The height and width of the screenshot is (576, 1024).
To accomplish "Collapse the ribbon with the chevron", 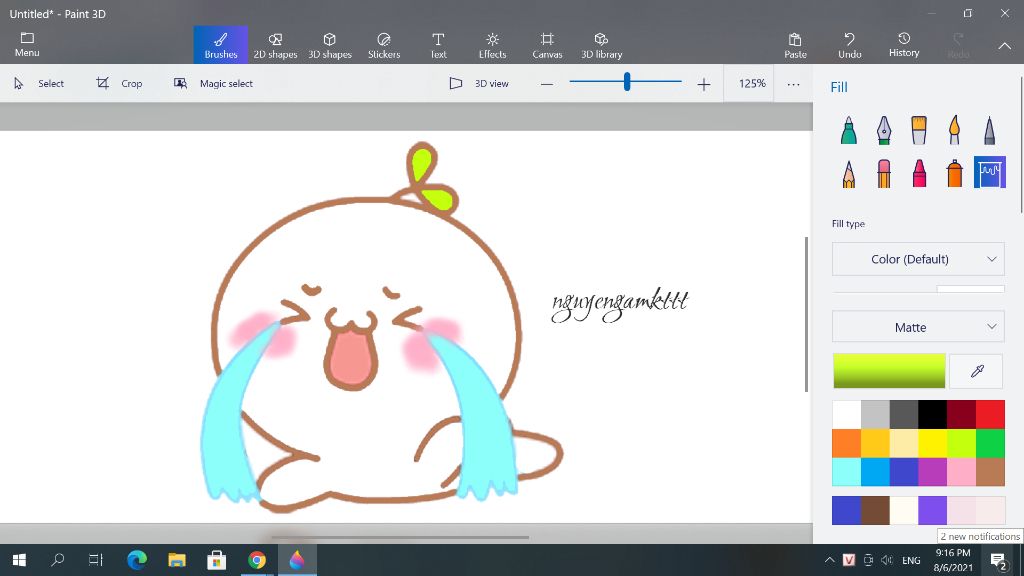I will pos(1004,46).
